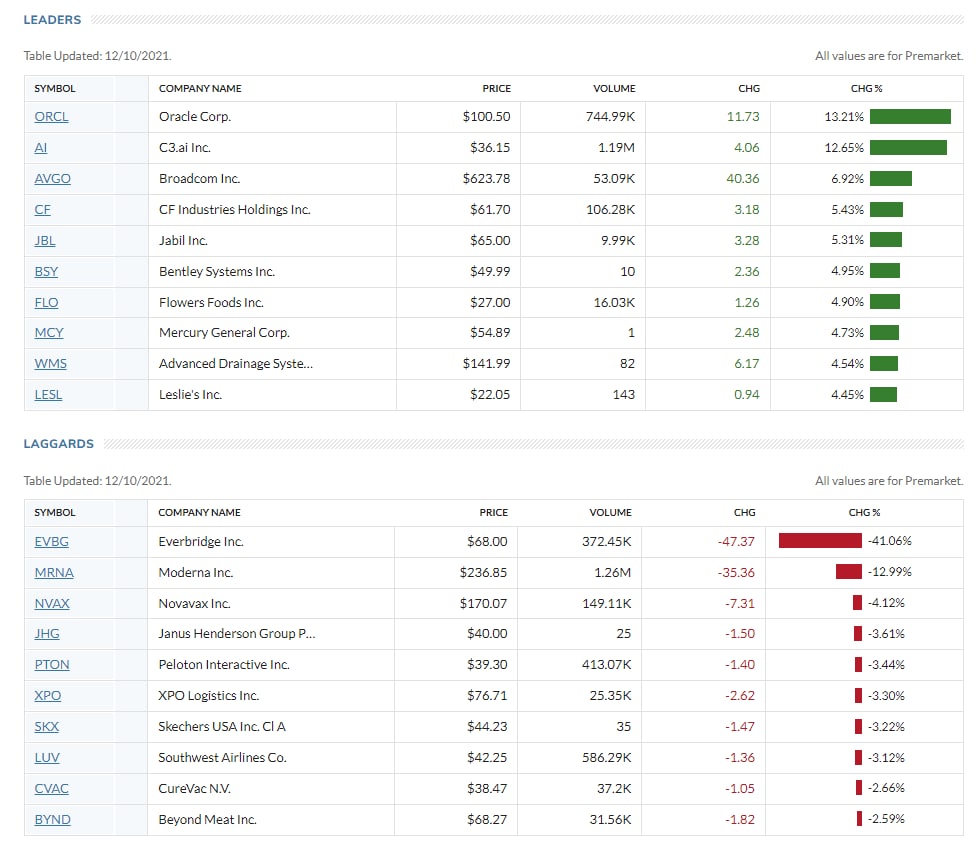Select the BSY ticker link
This screenshot has height=841, width=978.
coord(46,272)
